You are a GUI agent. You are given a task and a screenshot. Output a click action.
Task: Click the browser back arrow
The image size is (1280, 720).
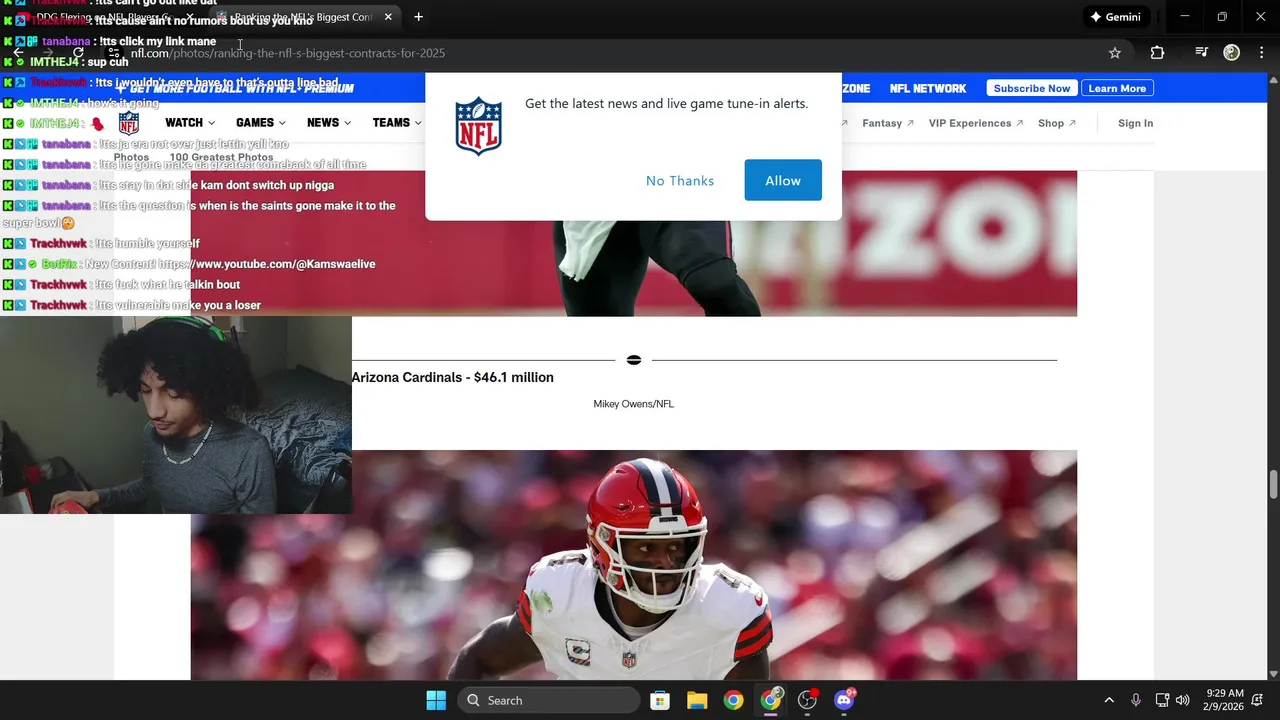point(18,53)
